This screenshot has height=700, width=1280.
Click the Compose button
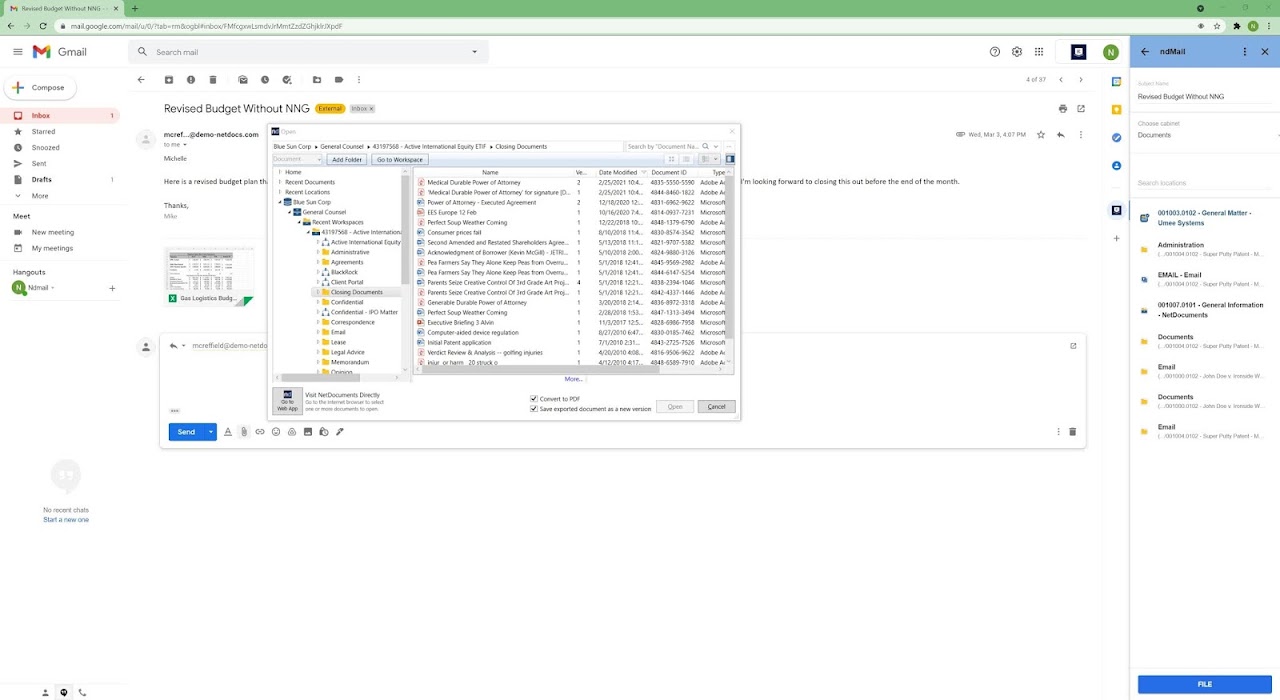(40, 88)
